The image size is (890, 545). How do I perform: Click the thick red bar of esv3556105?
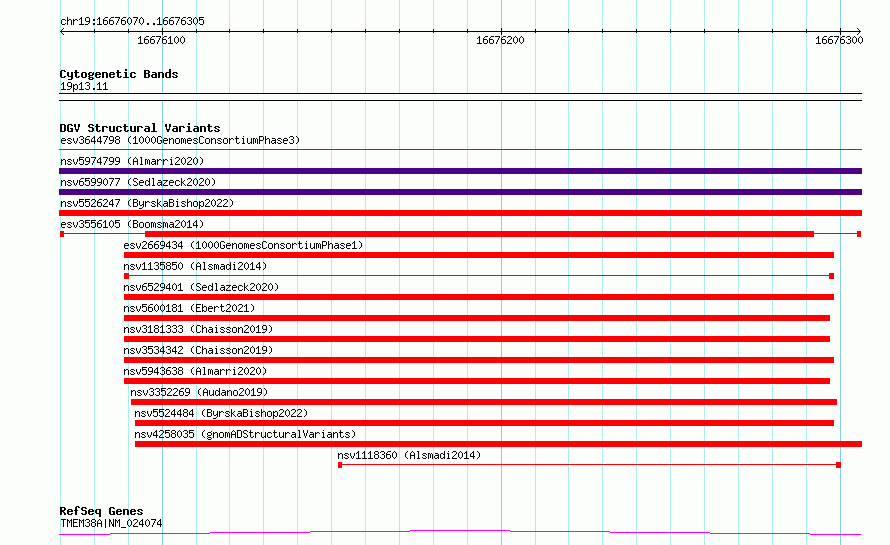pyautogui.click(x=480, y=234)
